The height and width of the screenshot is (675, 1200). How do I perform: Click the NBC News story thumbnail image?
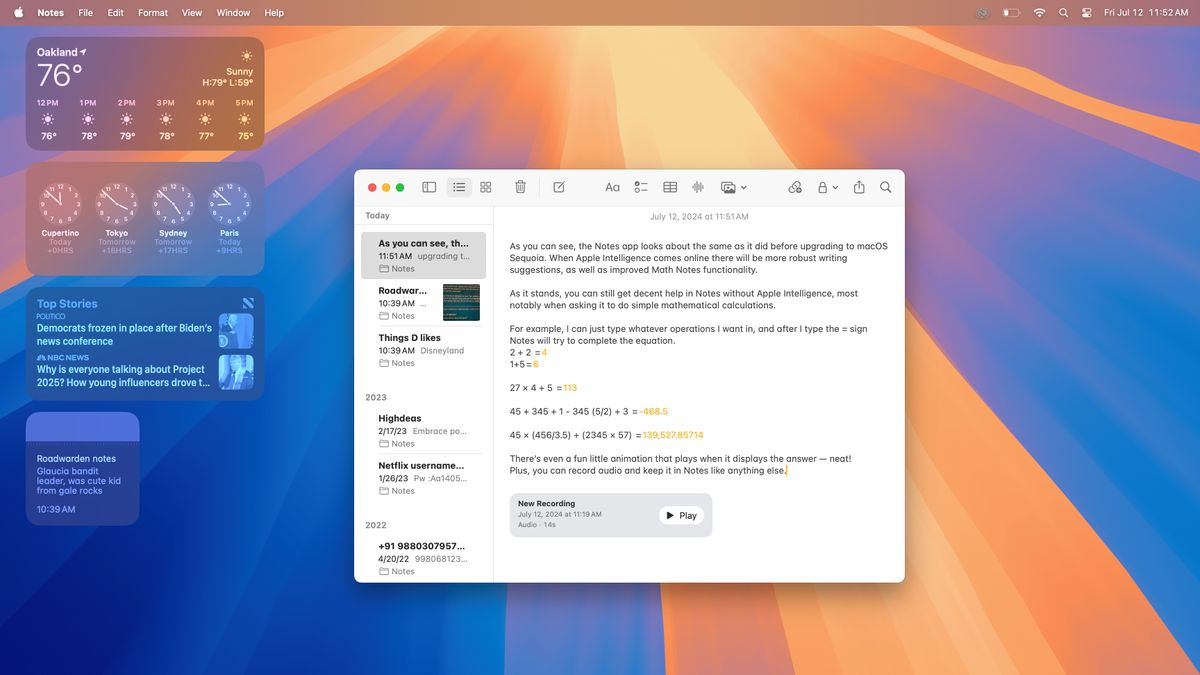(236, 372)
